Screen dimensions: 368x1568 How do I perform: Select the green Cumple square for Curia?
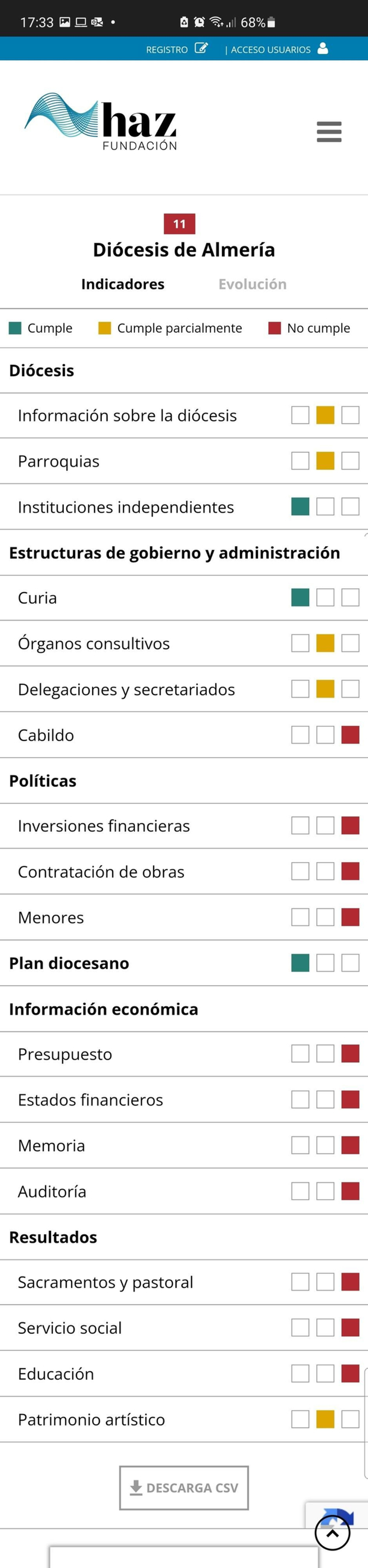(x=300, y=597)
